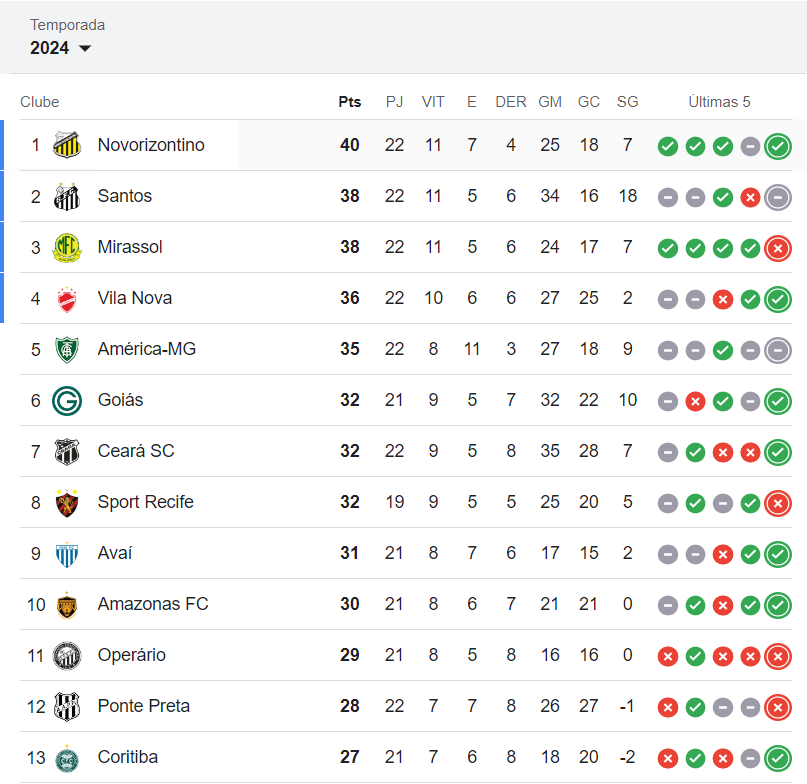This screenshot has height=784, width=807.
Task: Click the Últimas 5 column header
Action: [719, 102]
